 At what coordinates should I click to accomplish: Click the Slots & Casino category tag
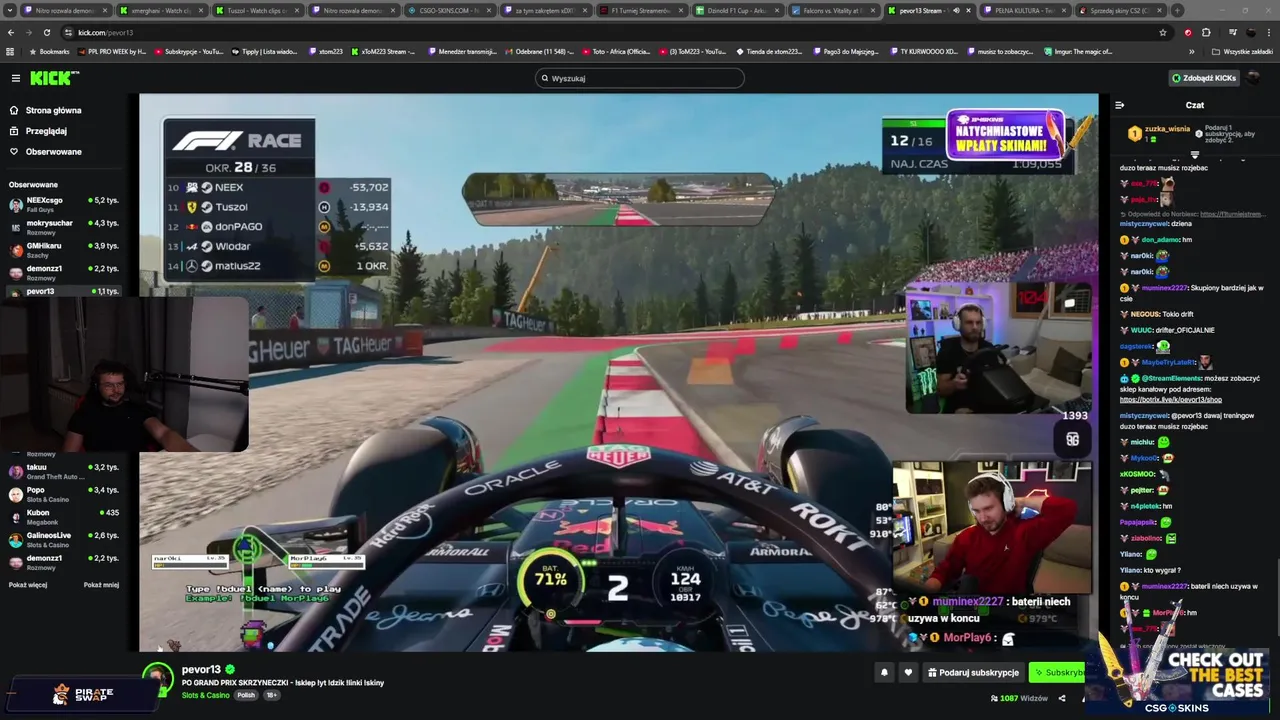pyautogui.click(x=205, y=695)
